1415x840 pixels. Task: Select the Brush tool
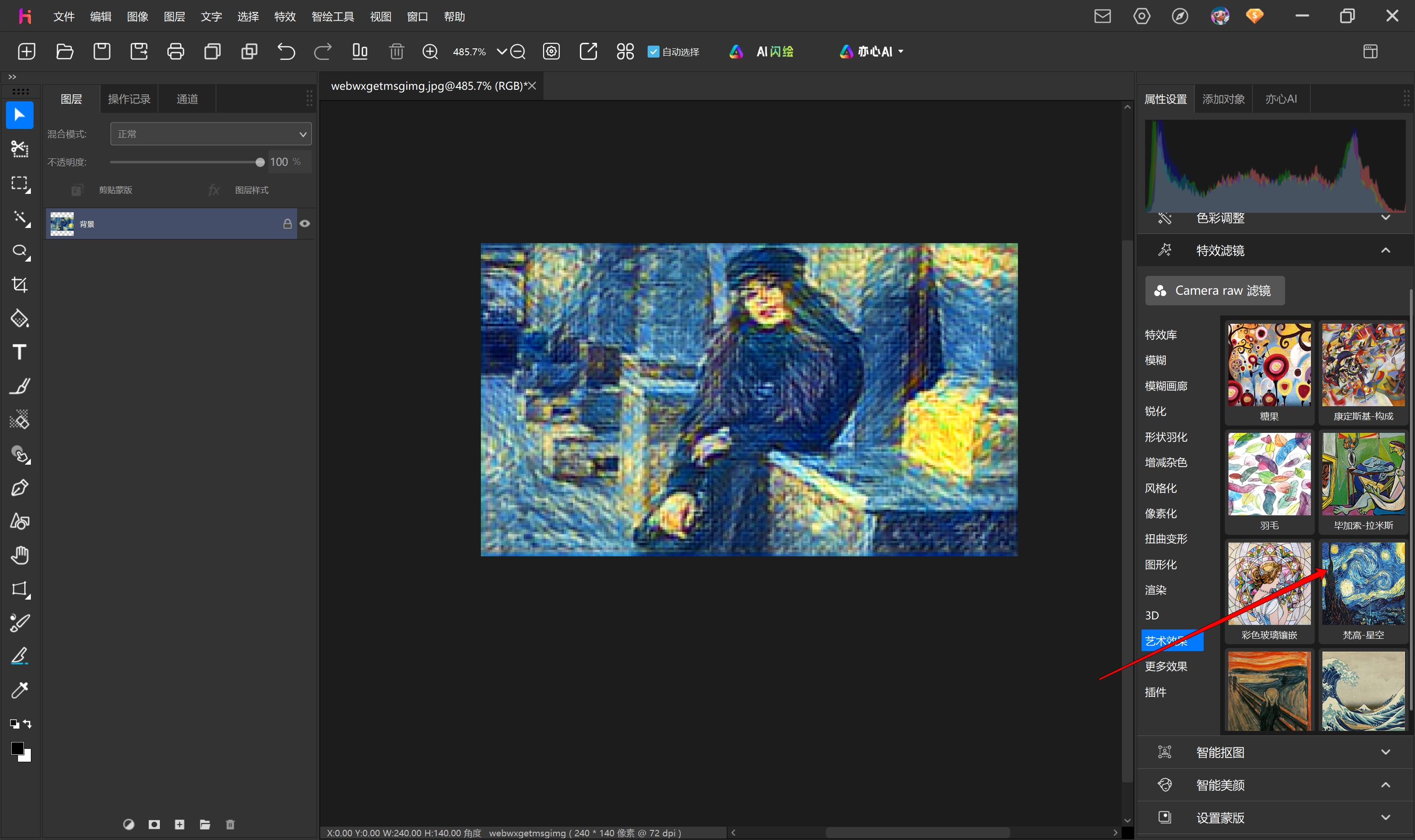20,386
